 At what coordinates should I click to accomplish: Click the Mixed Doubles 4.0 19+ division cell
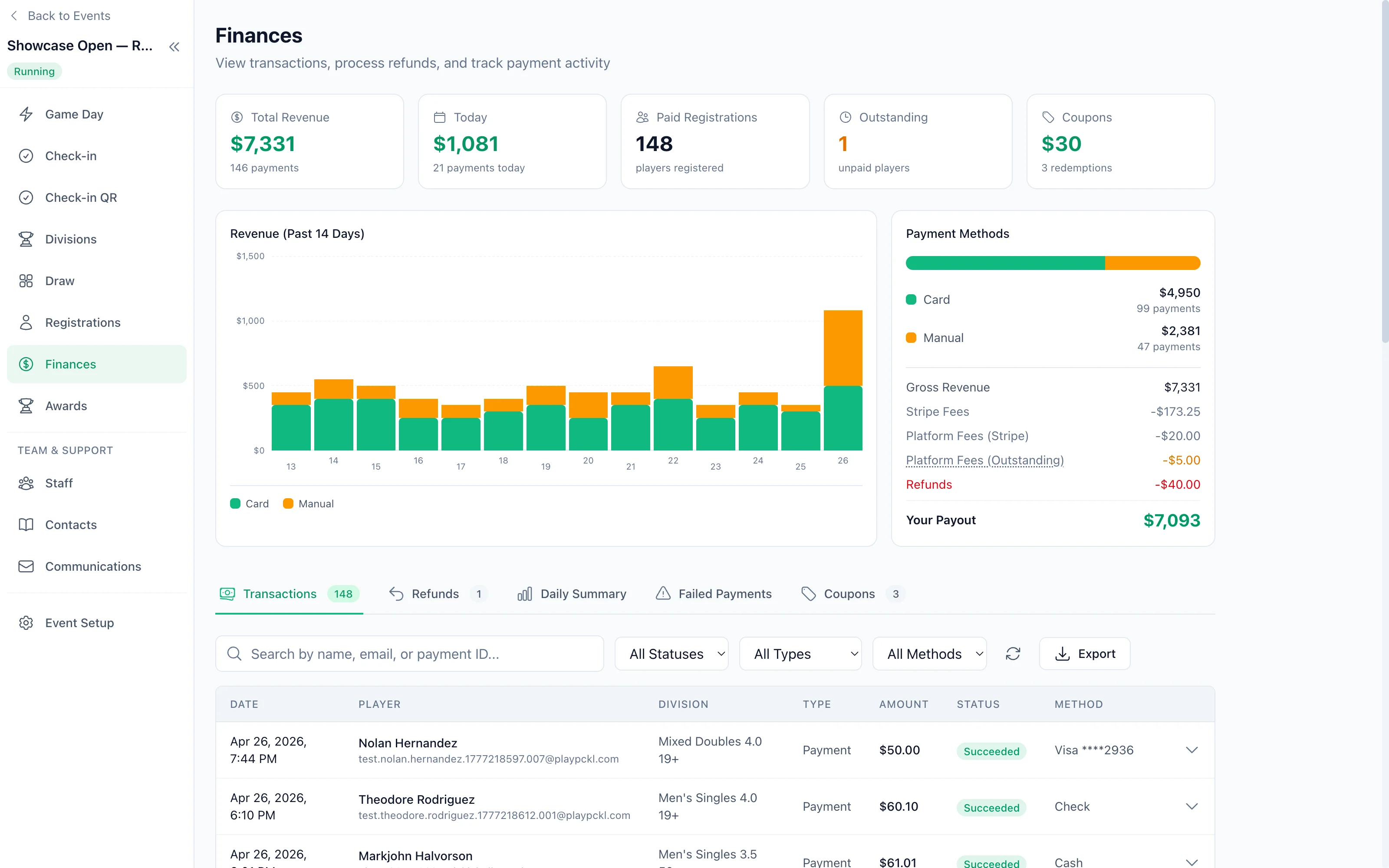click(x=710, y=750)
